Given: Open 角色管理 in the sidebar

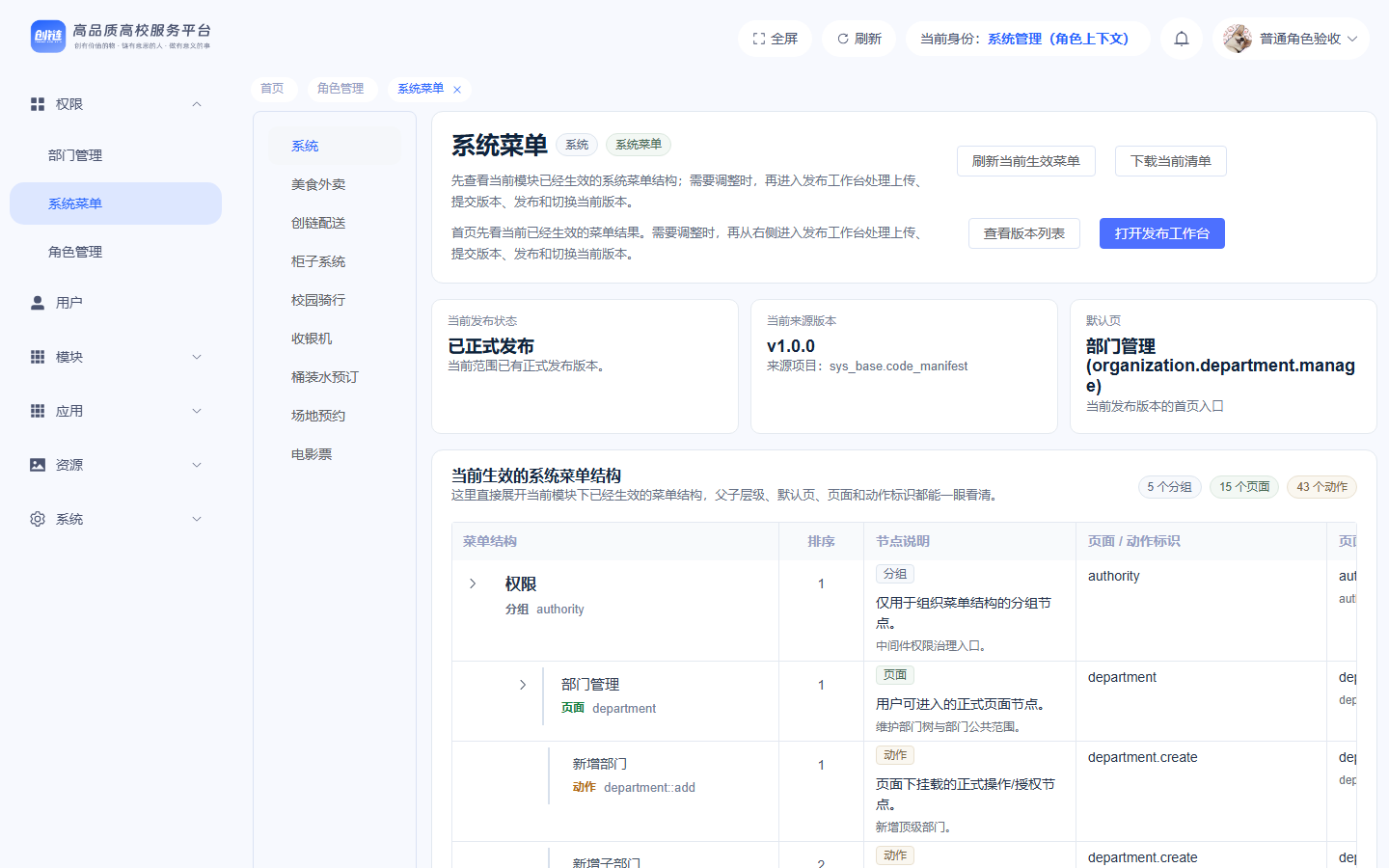Looking at the screenshot, I should pyautogui.click(x=116, y=252).
